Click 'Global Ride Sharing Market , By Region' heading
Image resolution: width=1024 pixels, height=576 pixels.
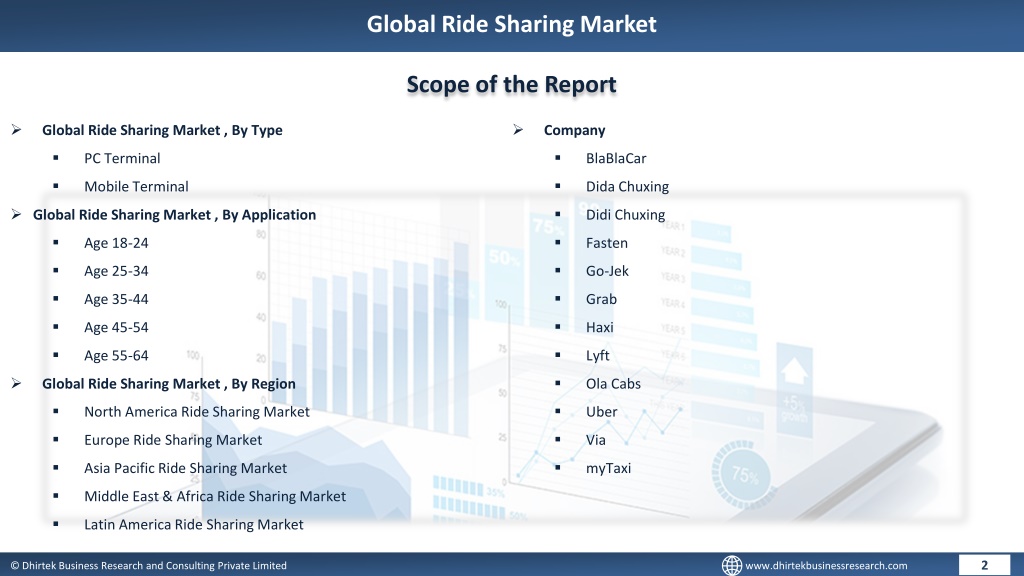coord(168,383)
